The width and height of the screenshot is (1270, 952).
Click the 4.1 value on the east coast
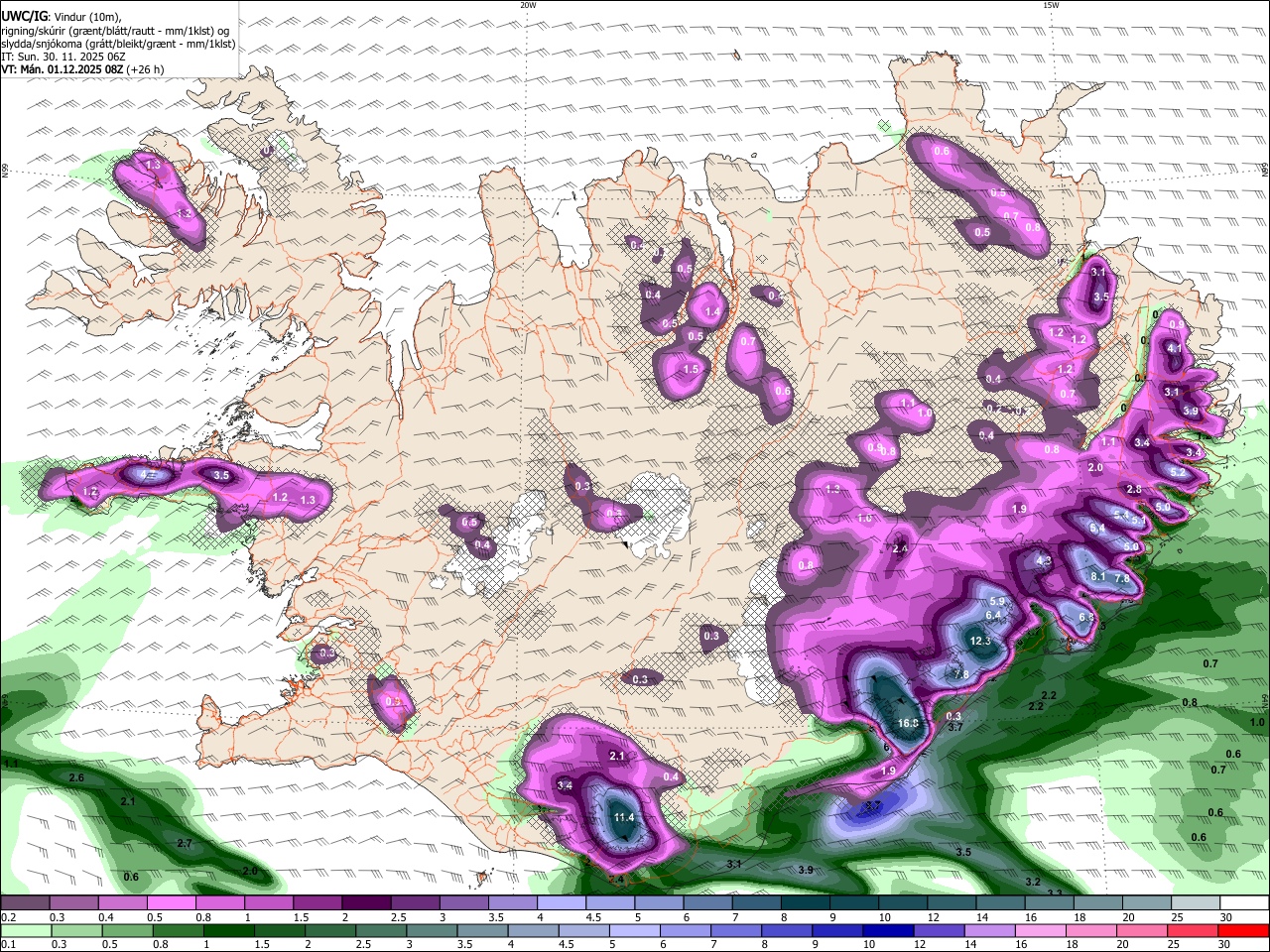pos(1174,348)
